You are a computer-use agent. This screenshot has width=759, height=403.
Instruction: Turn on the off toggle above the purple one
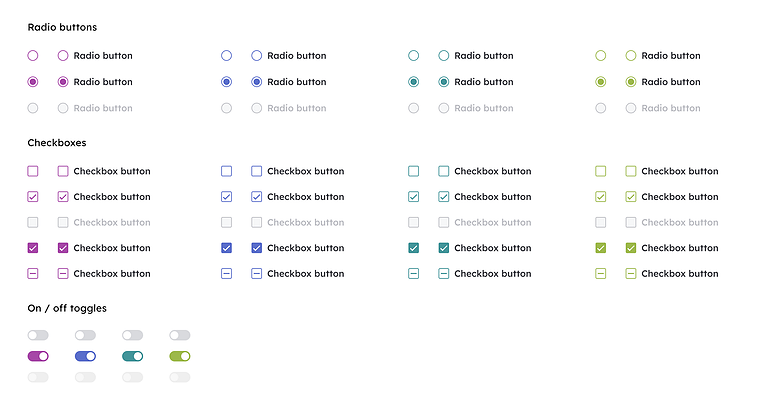coord(38,335)
